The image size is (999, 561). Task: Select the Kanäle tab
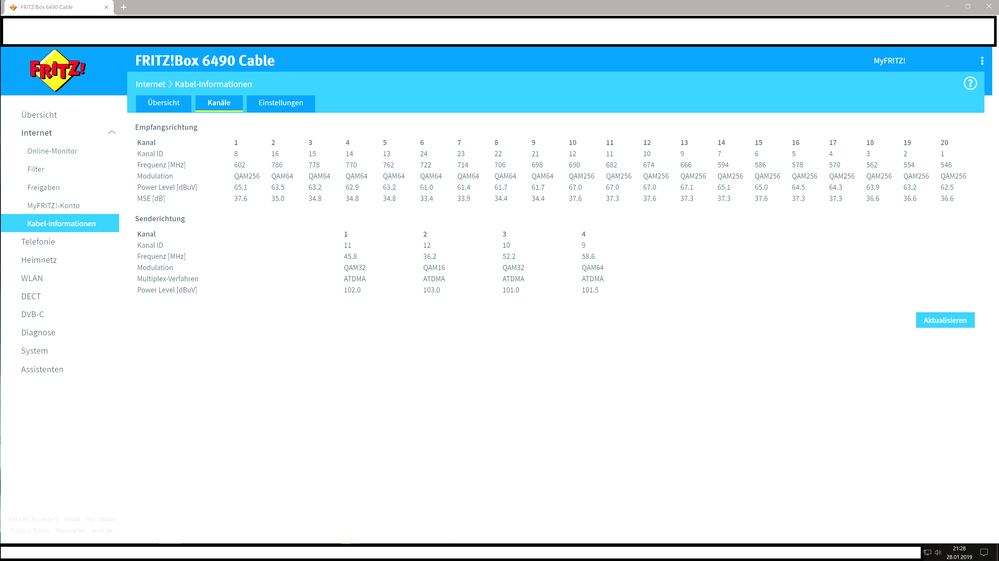tap(219, 103)
